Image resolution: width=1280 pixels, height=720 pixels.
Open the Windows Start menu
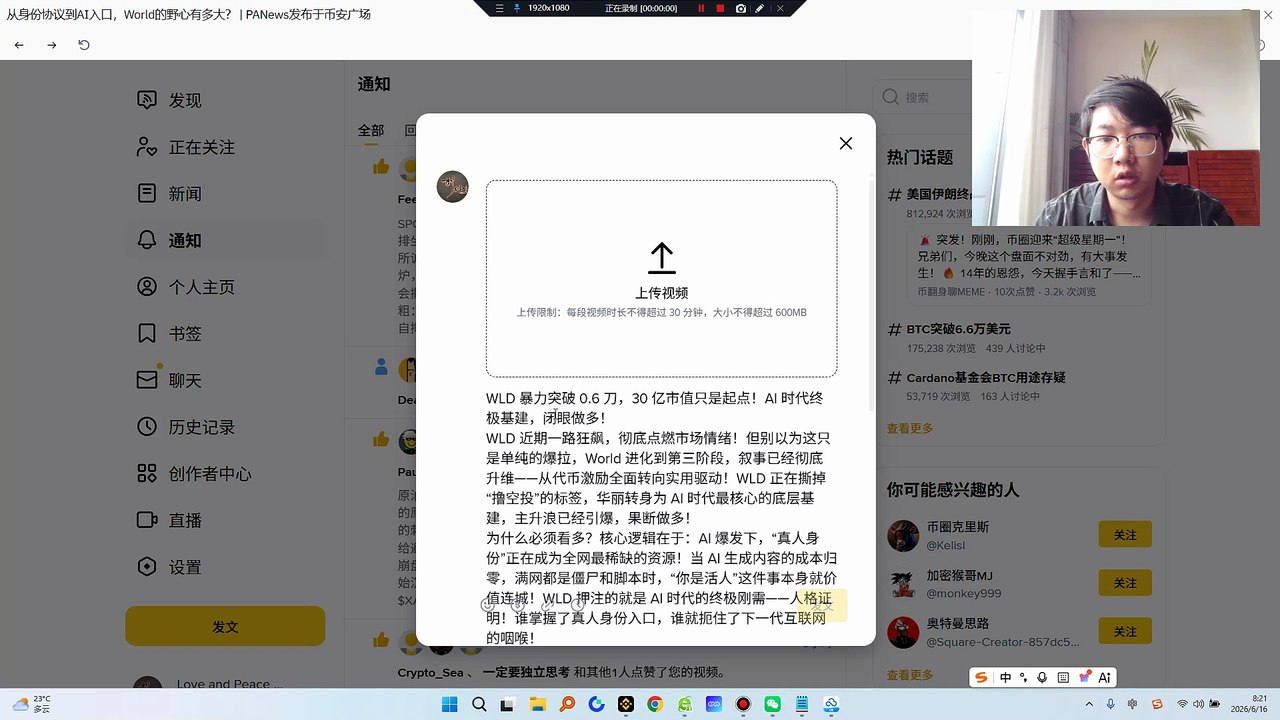click(x=449, y=704)
